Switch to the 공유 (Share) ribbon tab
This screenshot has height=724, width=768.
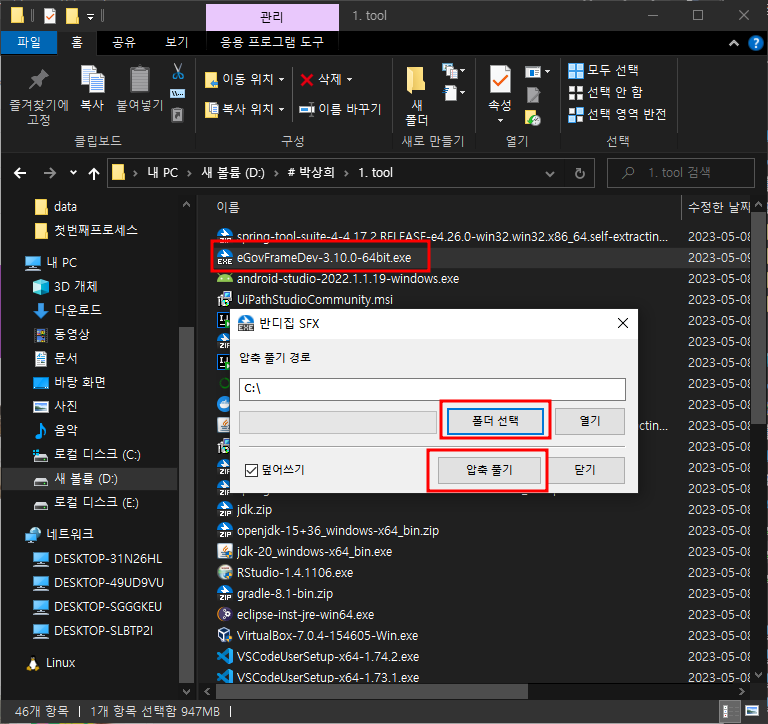pyautogui.click(x=124, y=43)
